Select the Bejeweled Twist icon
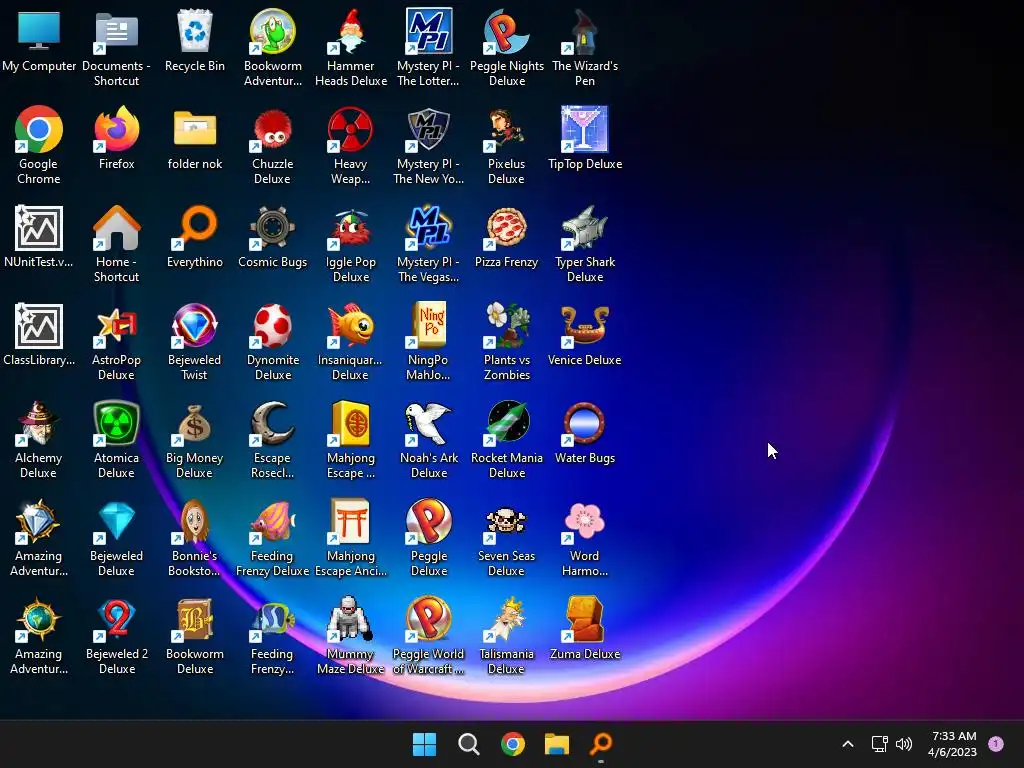 (x=195, y=325)
